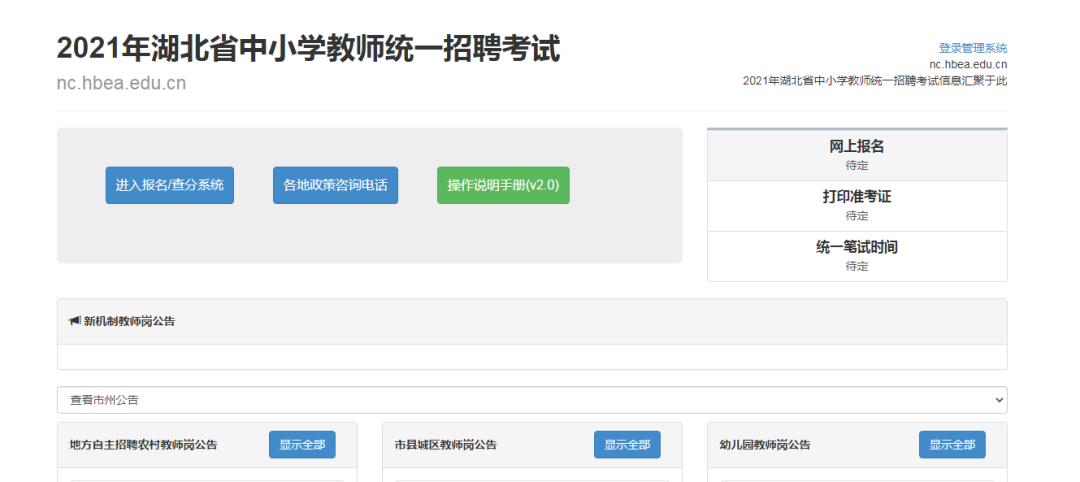Click 网上报名 schedule item
Image resolution: width=1080 pixels, height=482 pixels.
click(x=857, y=155)
